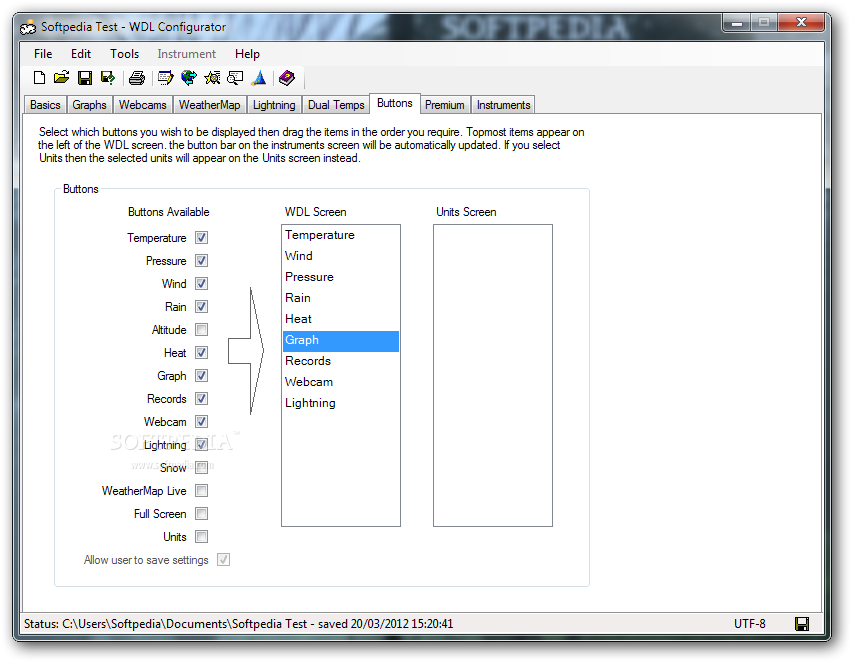Click inside the empty Units Screen listbox
This screenshot has width=852, height=662.
click(x=493, y=376)
